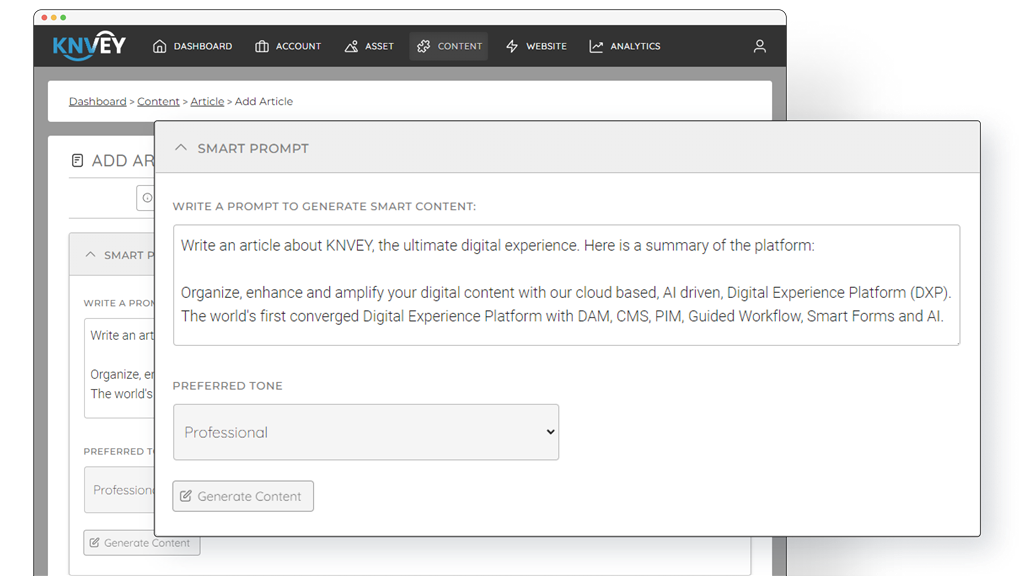Focus the small background prompt text area
This screenshot has width=1024, height=576.
point(118,365)
